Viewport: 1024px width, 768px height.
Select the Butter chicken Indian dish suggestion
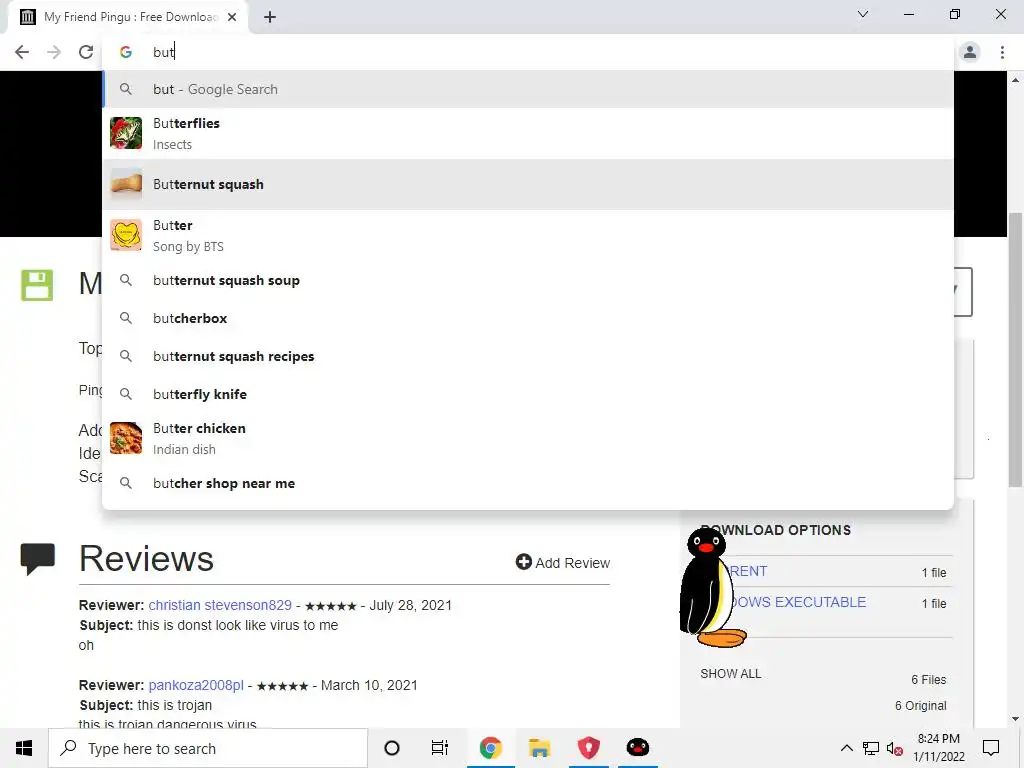point(528,438)
